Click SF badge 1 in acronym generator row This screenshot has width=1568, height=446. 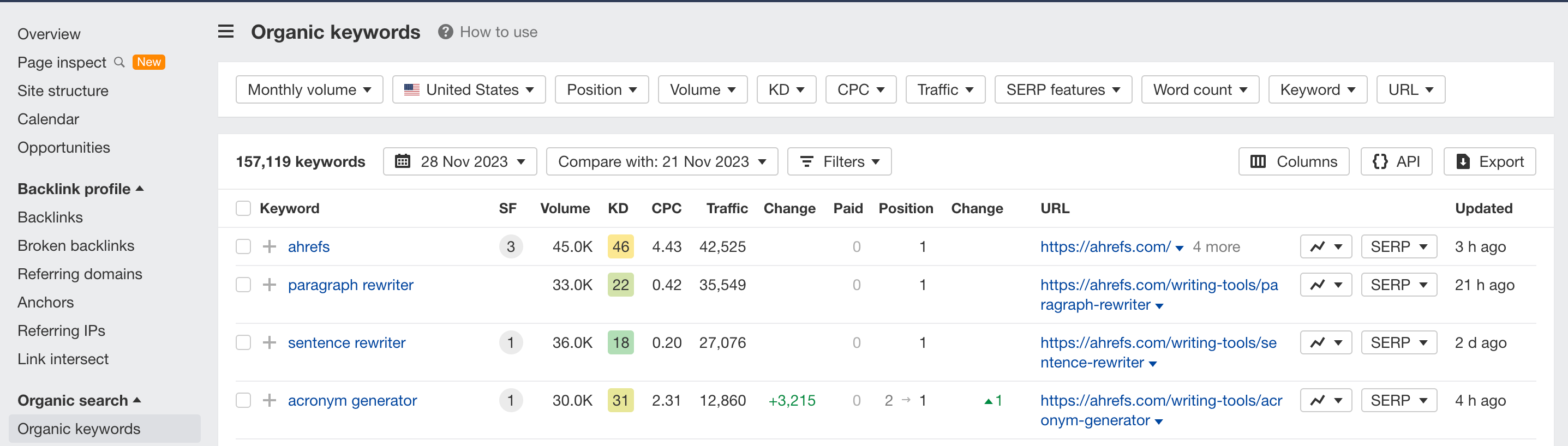click(x=511, y=400)
